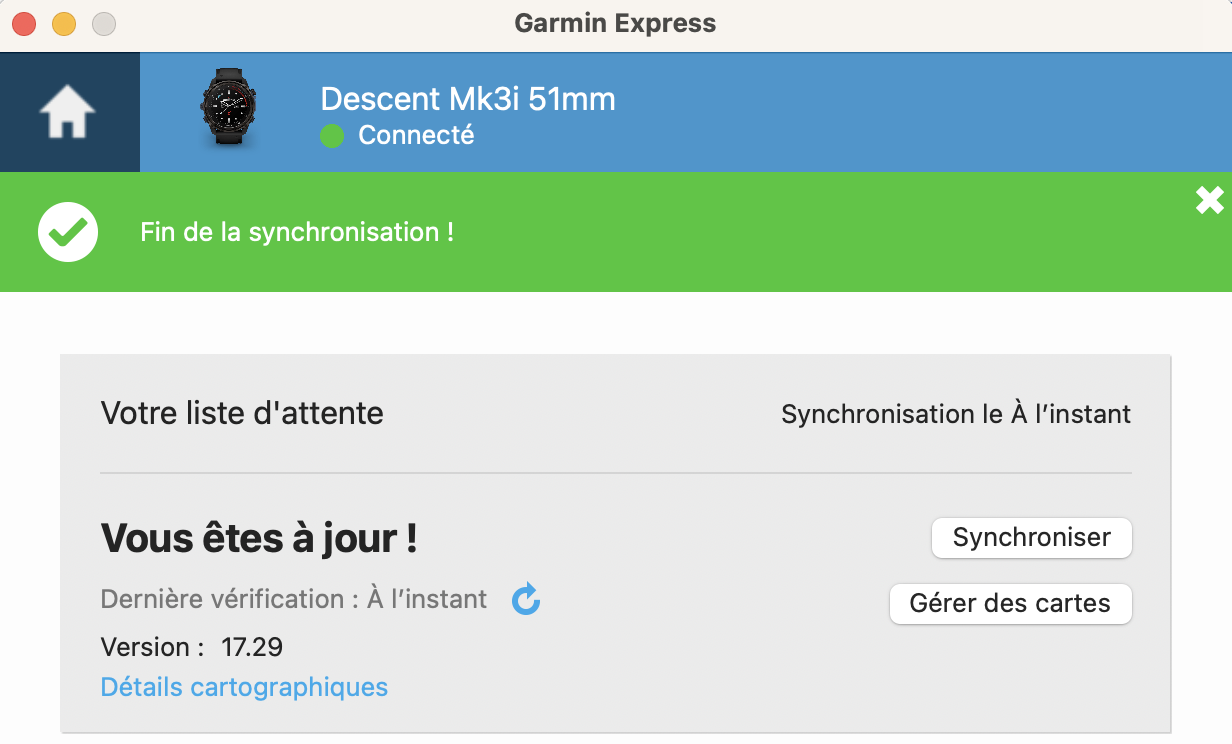Close the Garmin Express window
The height and width of the screenshot is (744, 1232).
(x=24, y=23)
